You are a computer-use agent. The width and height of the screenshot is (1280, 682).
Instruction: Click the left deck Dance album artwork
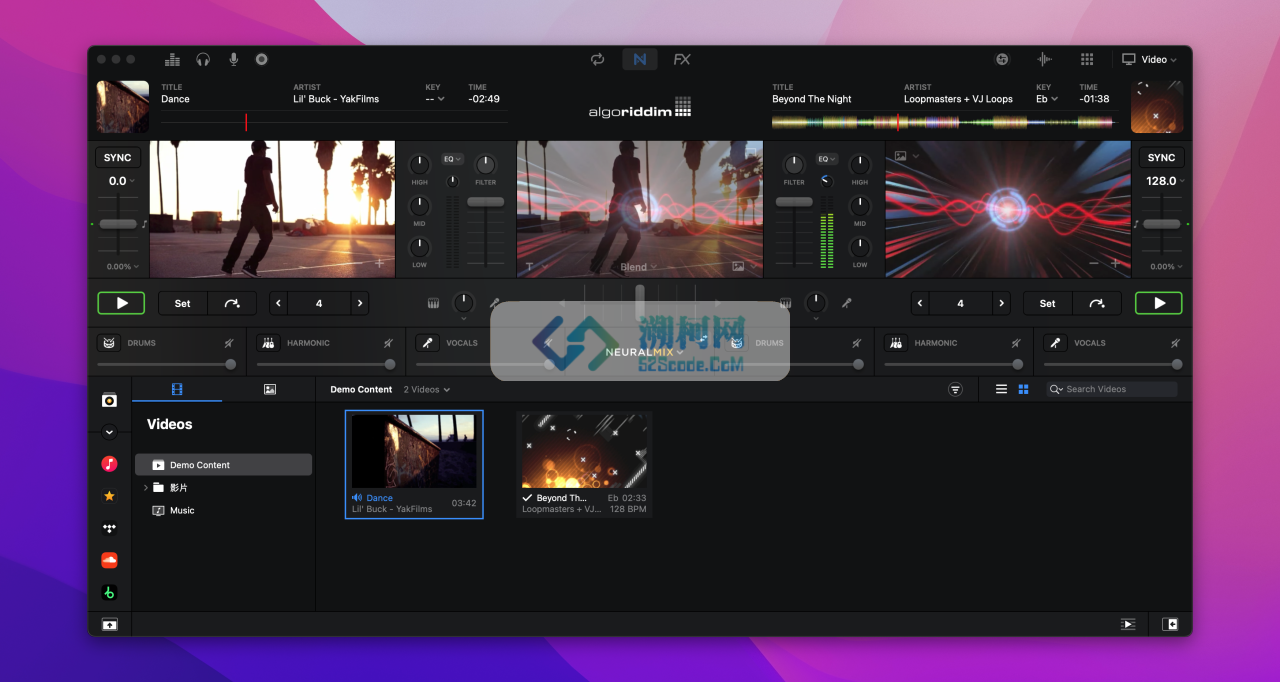tap(123, 107)
